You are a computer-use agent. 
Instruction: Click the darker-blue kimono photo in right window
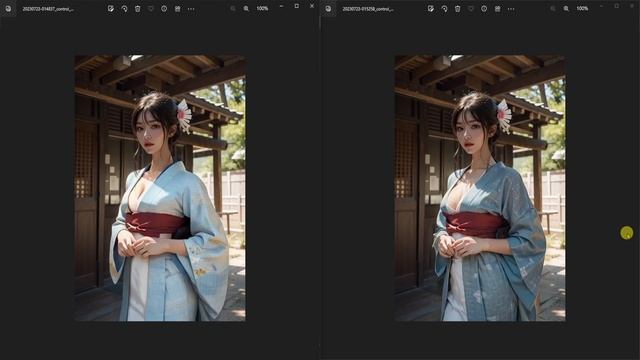[x=480, y=188]
